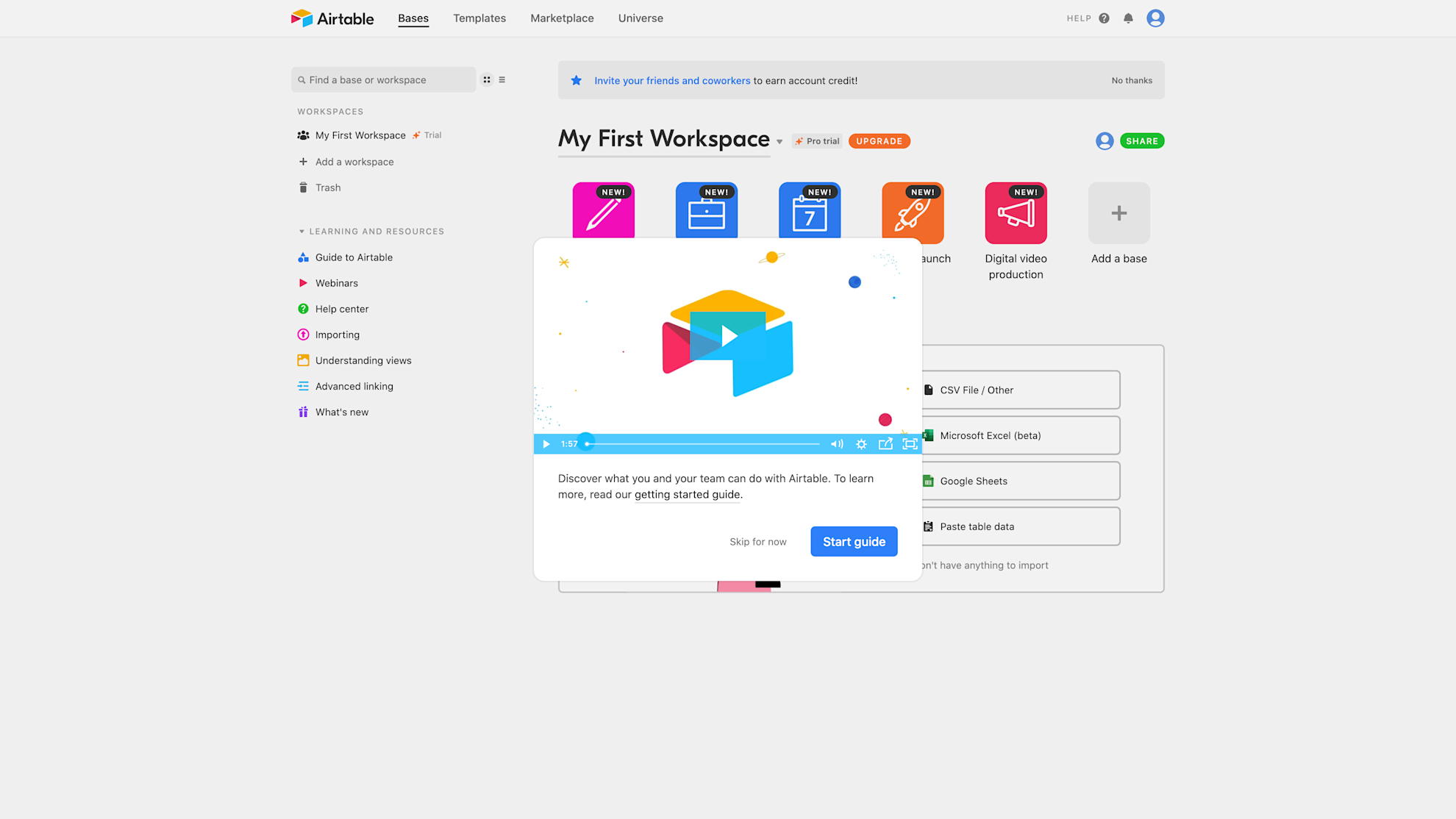Choose Microsoft Excel (beta) import
1456x819 pixels.
(x=1021, y=435)
